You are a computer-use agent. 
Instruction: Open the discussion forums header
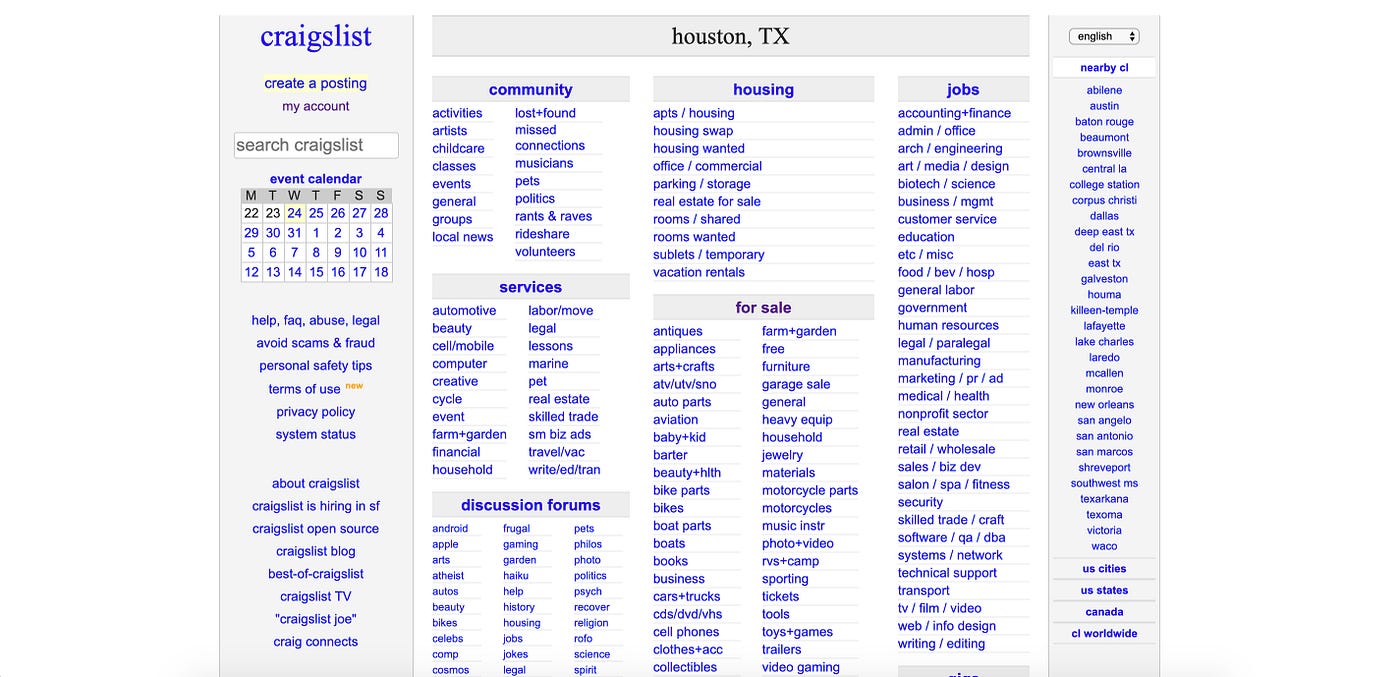pos(531,505)
